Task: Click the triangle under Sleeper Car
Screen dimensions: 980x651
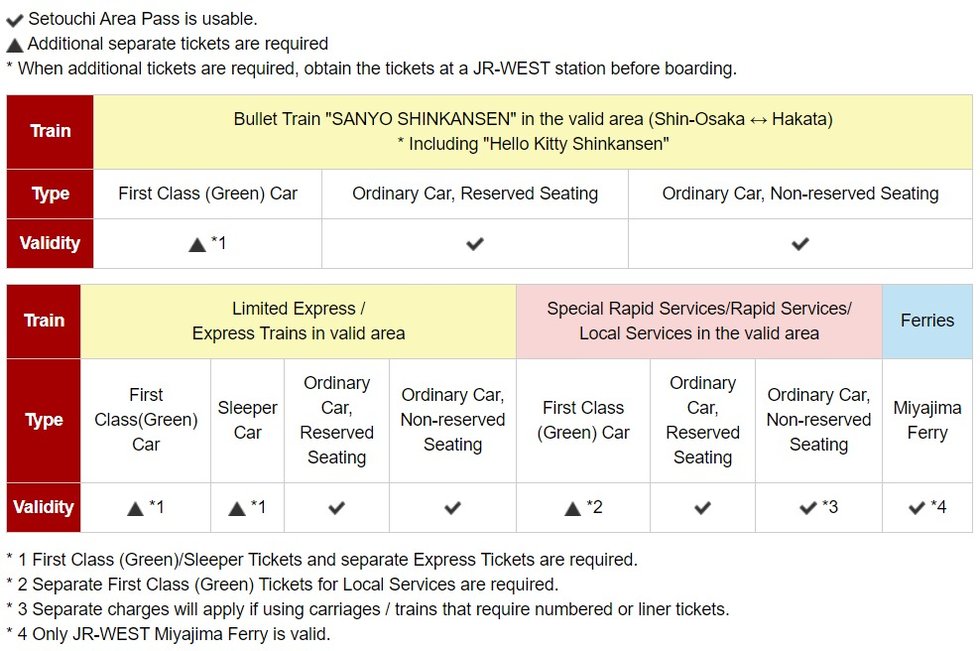Action: (237, 508)
